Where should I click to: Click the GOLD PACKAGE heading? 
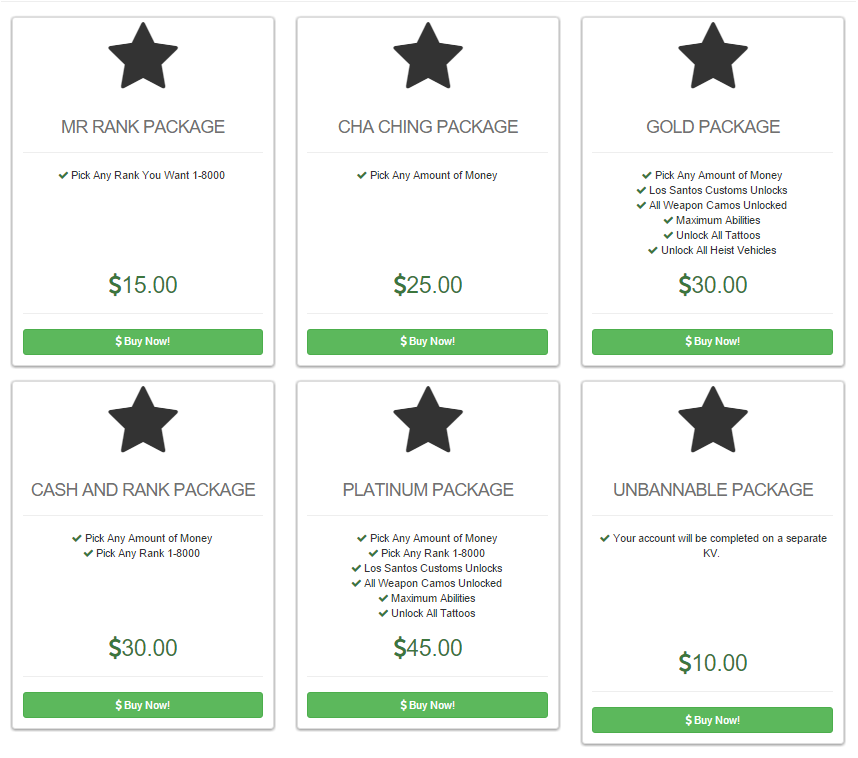pyautogui.click(x=712, y=127)
